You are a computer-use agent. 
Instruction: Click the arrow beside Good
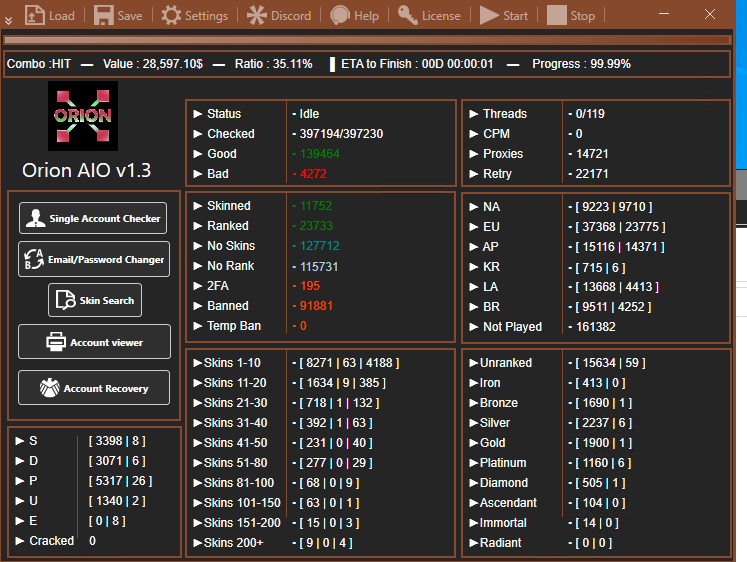click(x=197, y=154)
